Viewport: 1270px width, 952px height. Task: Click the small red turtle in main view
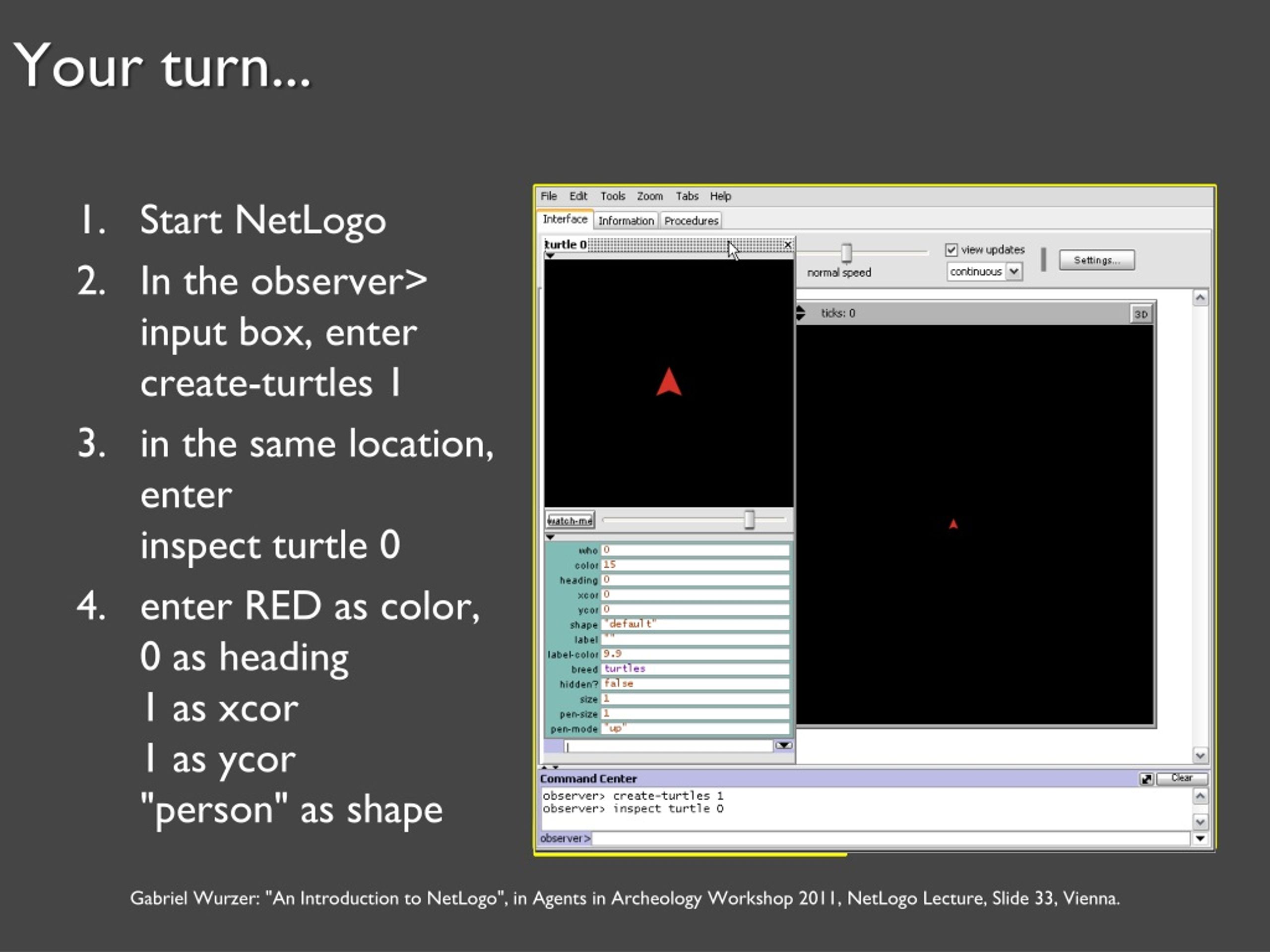(x=953, y=524)
